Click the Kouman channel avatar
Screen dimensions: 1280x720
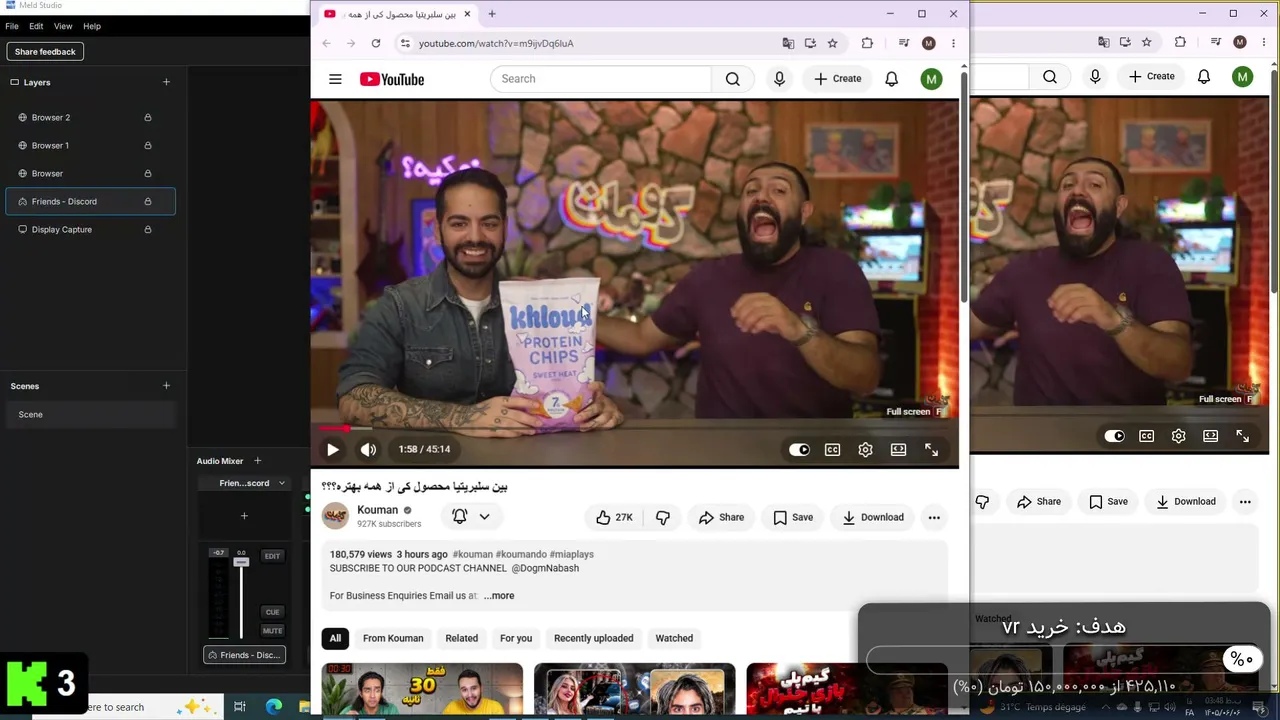coord(335,516)
